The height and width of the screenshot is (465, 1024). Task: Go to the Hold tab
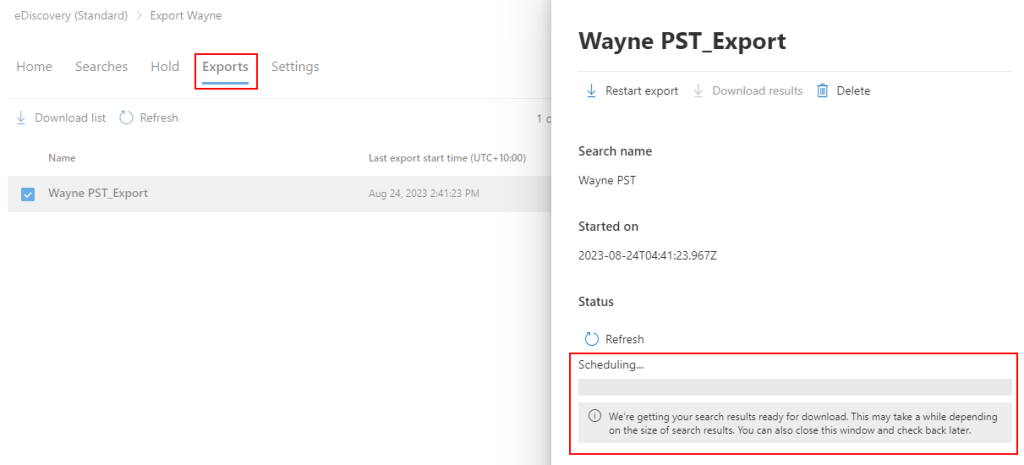pyautogui.click(x=165, y=67)
